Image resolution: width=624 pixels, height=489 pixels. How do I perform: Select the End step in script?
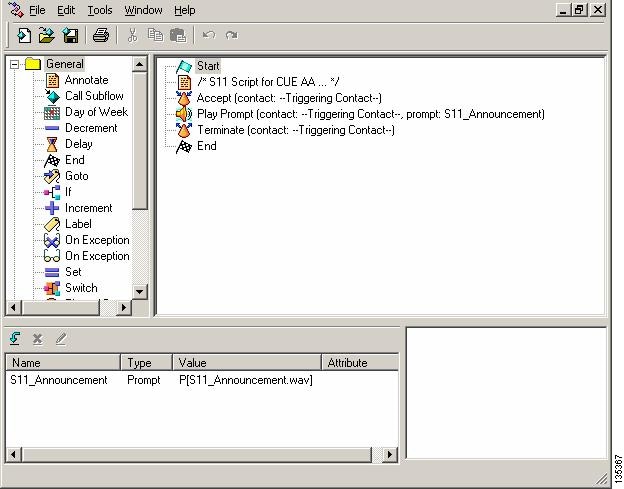pos(207,146)
